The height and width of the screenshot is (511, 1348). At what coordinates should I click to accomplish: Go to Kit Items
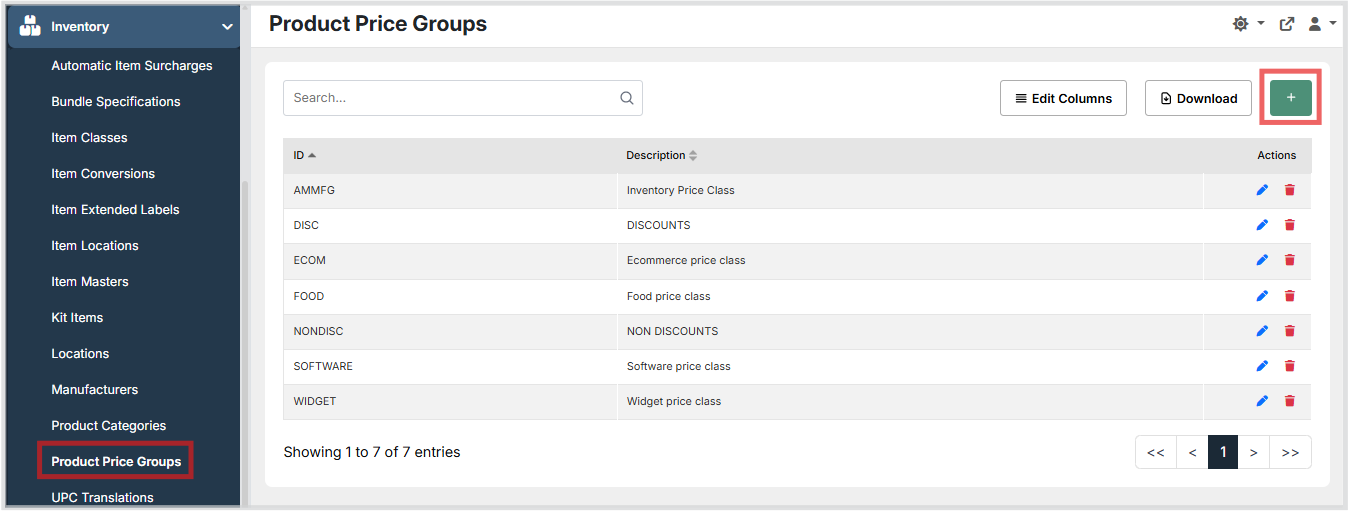click(x=77, y=318)
